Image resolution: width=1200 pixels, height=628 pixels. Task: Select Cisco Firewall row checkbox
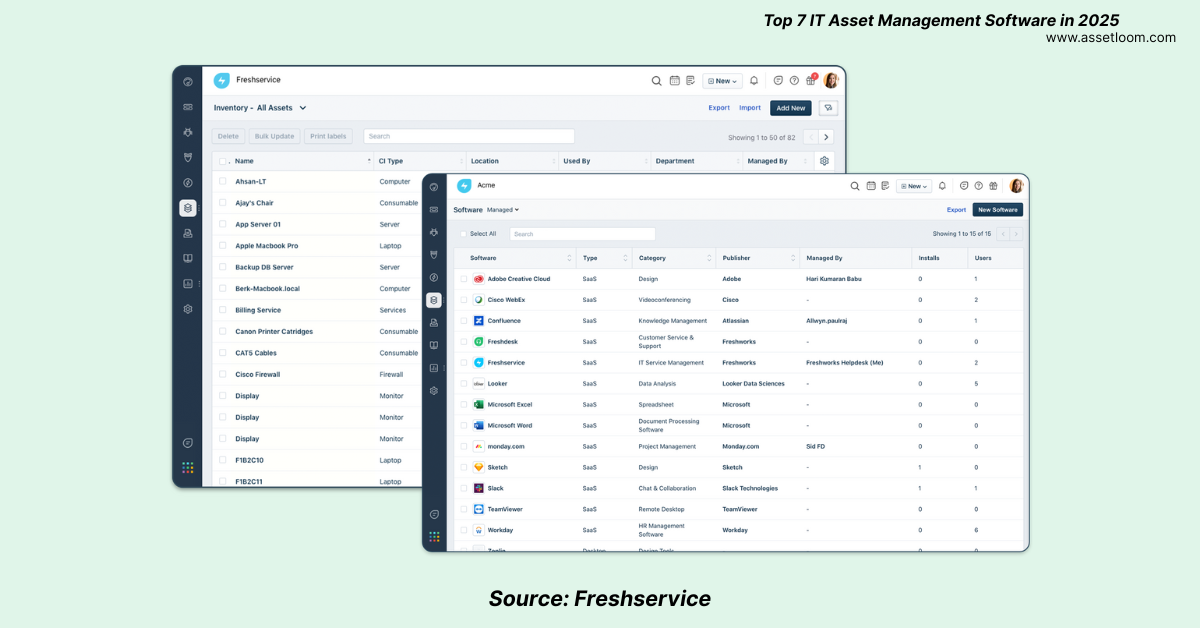[x=222, y=374]
